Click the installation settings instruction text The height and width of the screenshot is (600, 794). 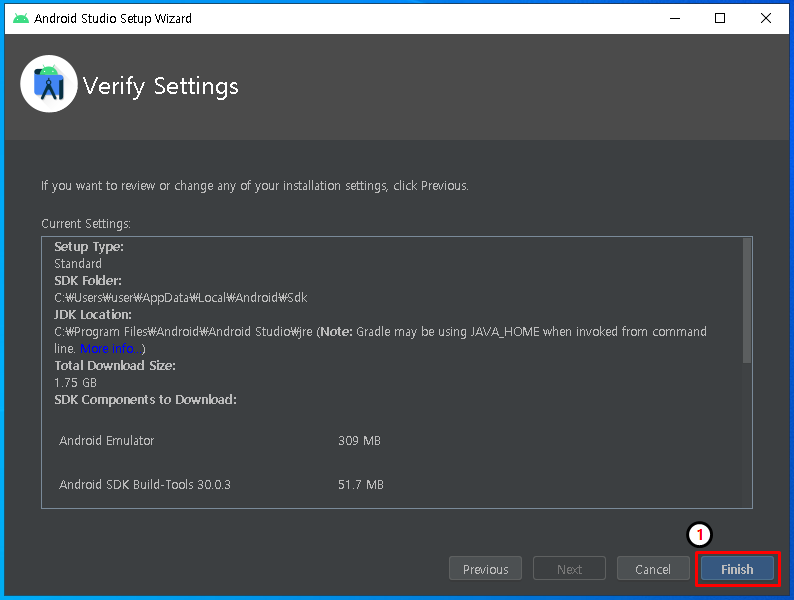pos(255,185)
